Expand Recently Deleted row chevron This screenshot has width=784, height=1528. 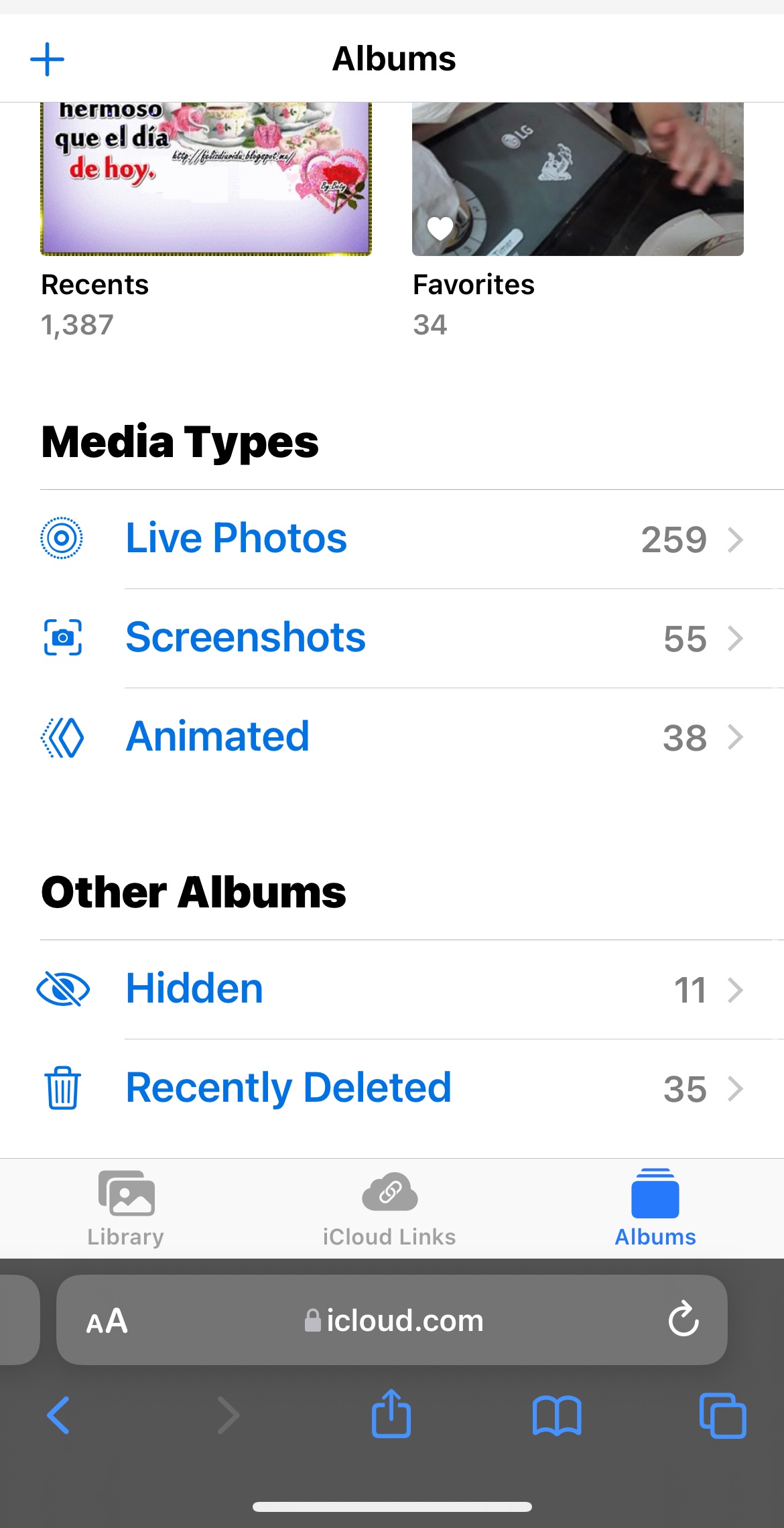click(736, 1088)
